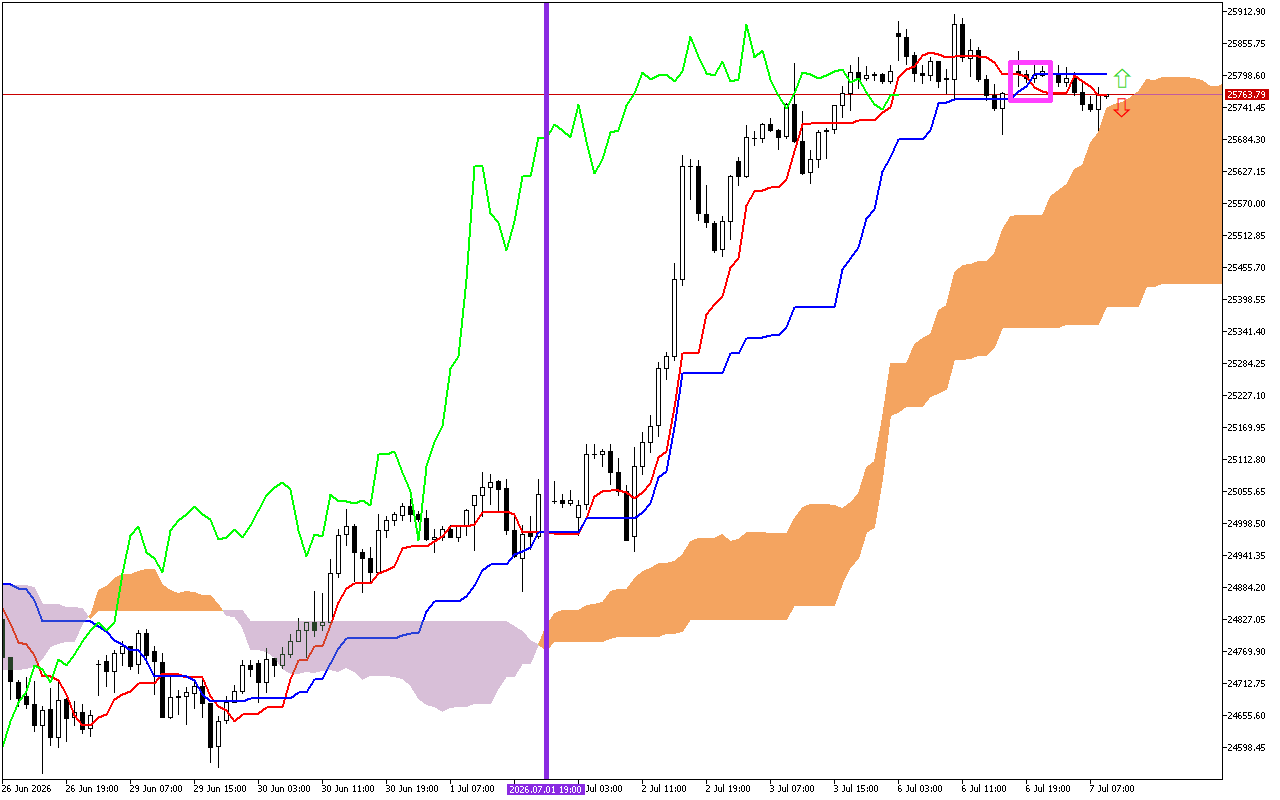The height and width of the screenshot is (800, 1280).
Task: Click time axis label 30 Jun 11:00
Action: [x=346, y=789]
